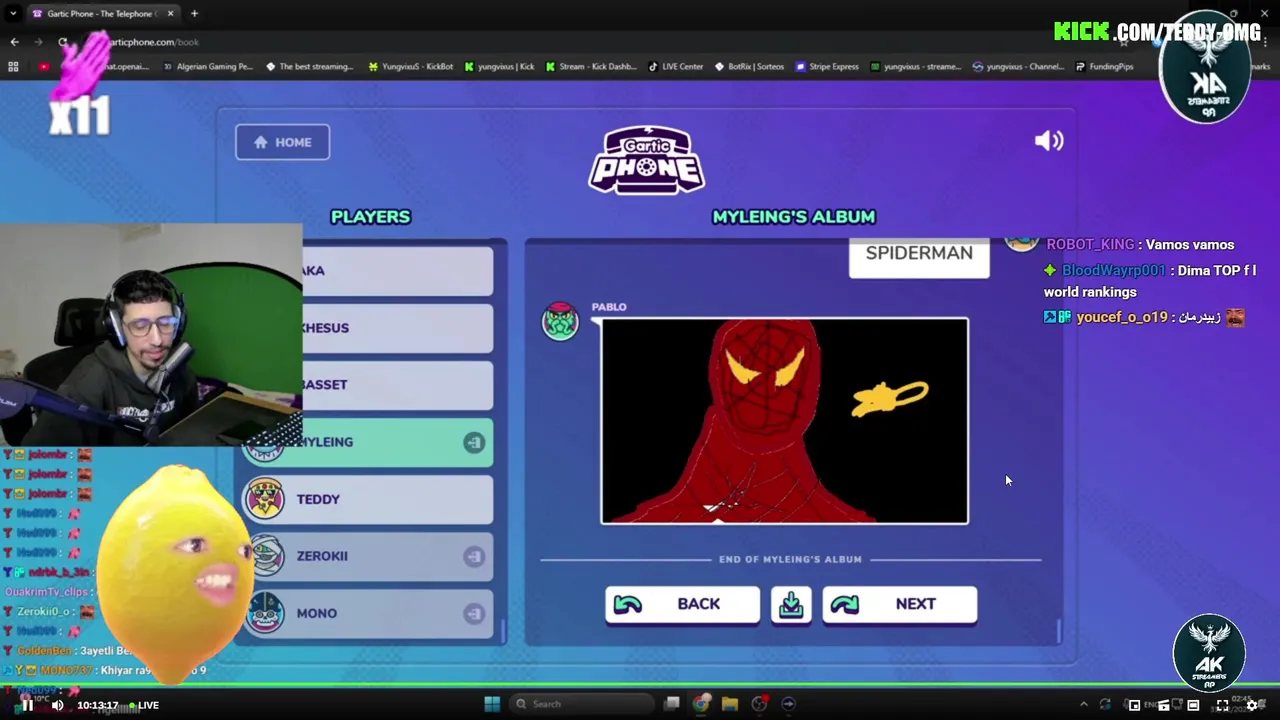Screen dimensions: 1280x720
Task: Select player MONO in the players list
Action: pos(368,613)
